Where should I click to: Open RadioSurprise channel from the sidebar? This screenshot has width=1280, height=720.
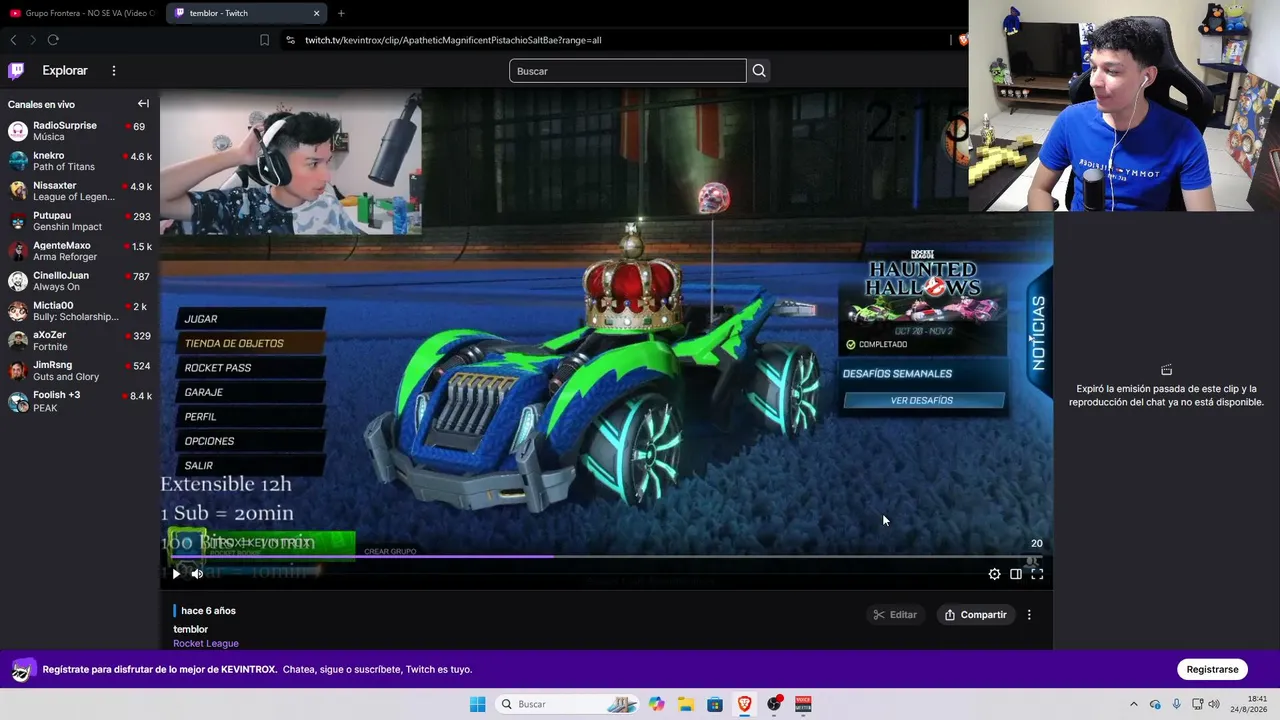80,131
